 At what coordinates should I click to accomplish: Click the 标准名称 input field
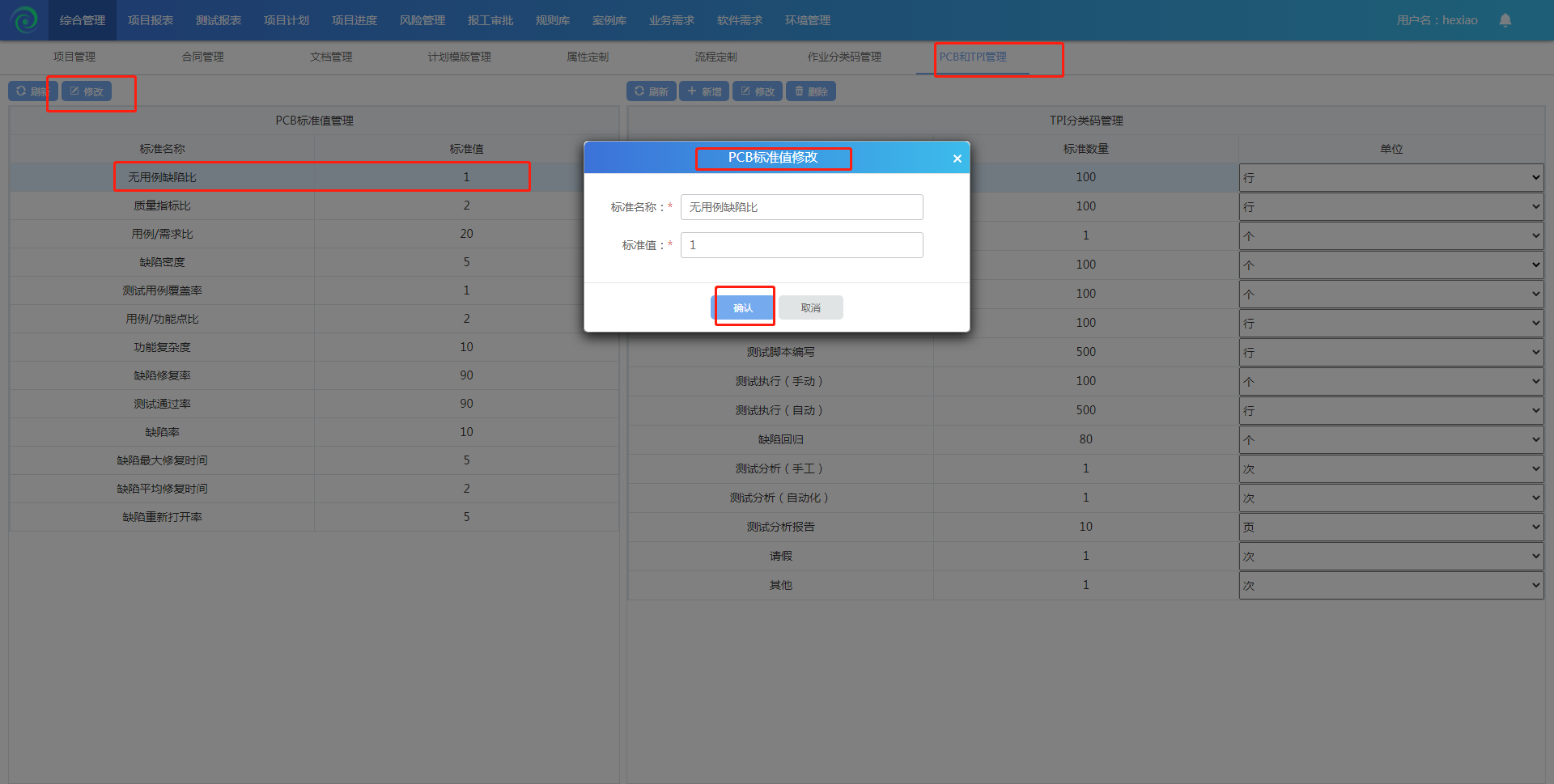[801, 207]
